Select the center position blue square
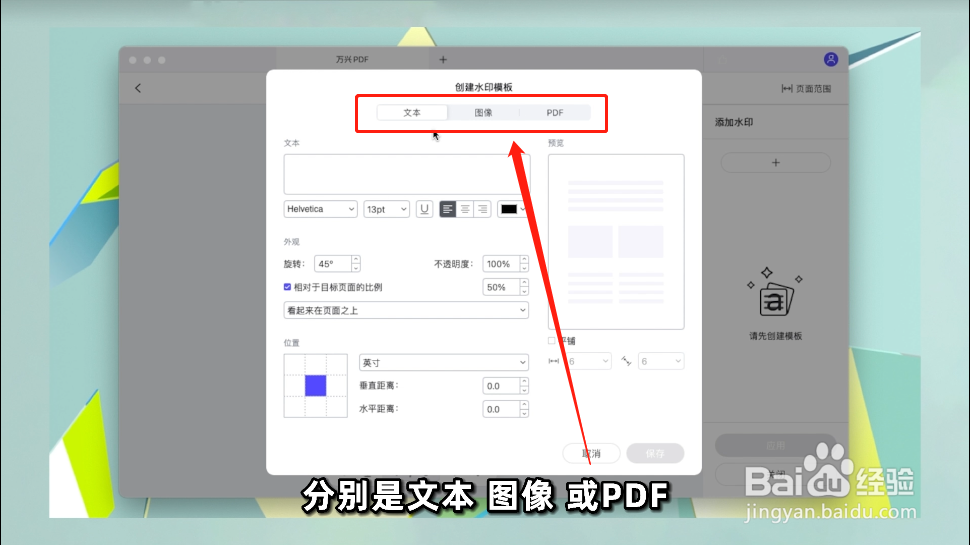 click(315, 385)
